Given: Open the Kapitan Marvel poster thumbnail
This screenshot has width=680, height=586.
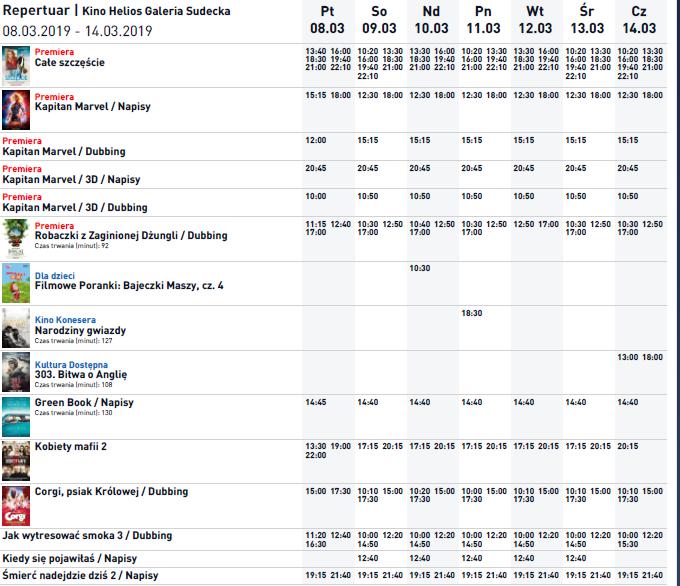Looking at the screenshot, I should pyautogui.click(x=16, y=110).
